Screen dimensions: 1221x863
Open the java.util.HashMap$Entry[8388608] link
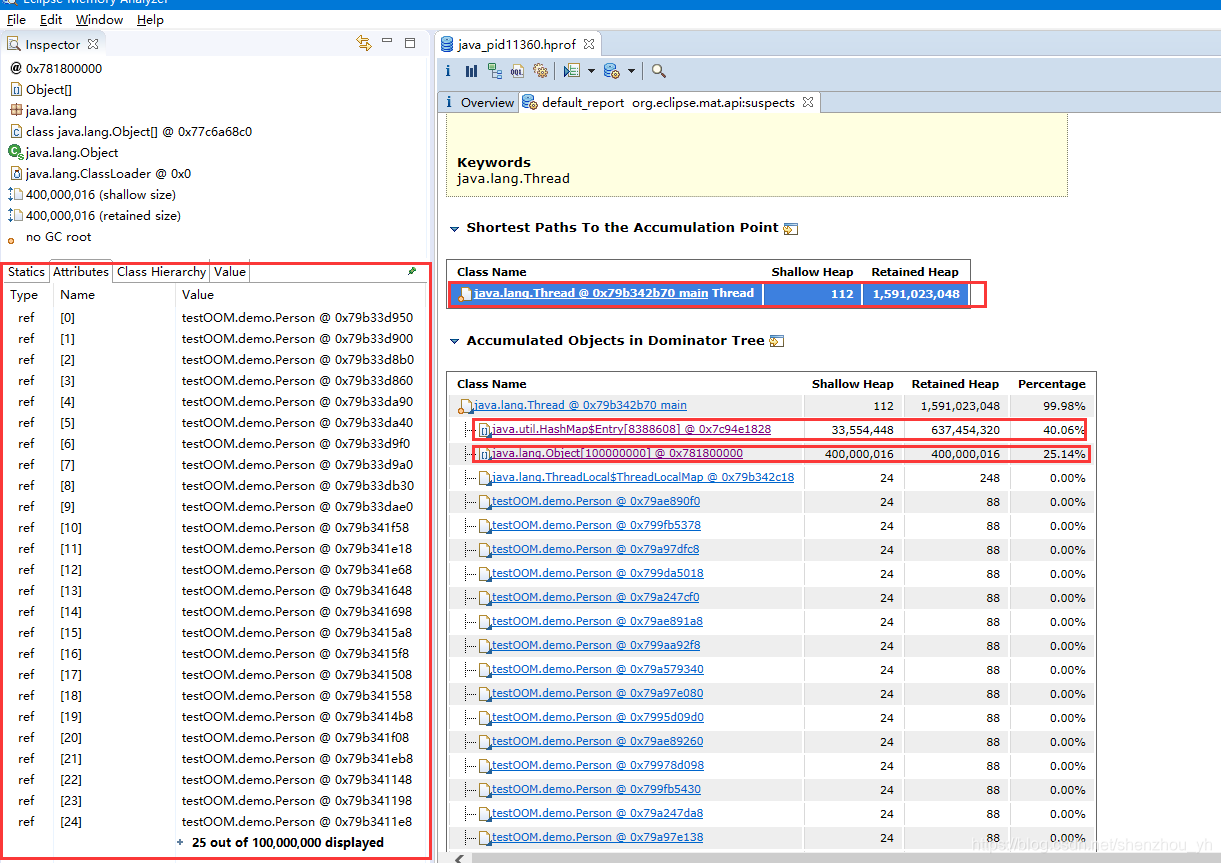631,430
